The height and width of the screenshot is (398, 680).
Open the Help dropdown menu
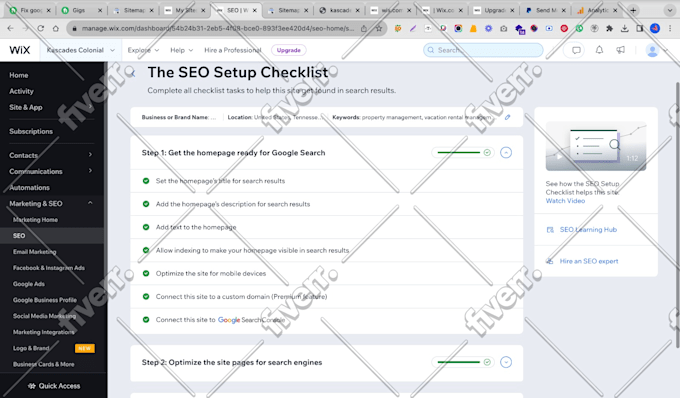[181, 50]
